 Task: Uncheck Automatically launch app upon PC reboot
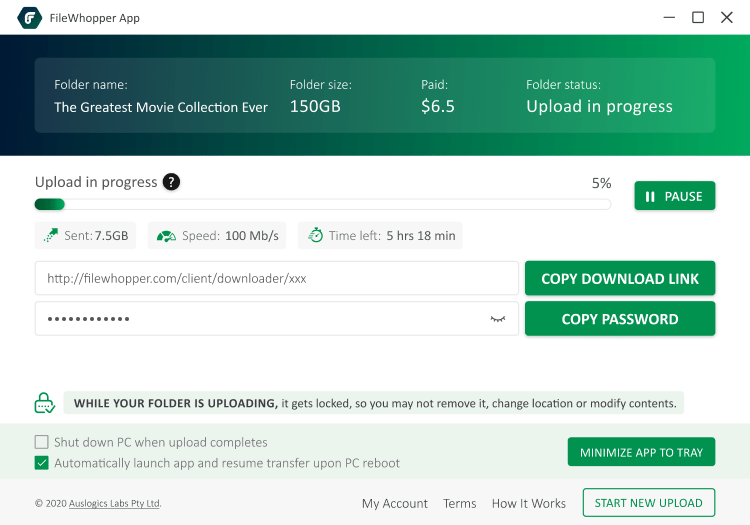tap(42, 463)
